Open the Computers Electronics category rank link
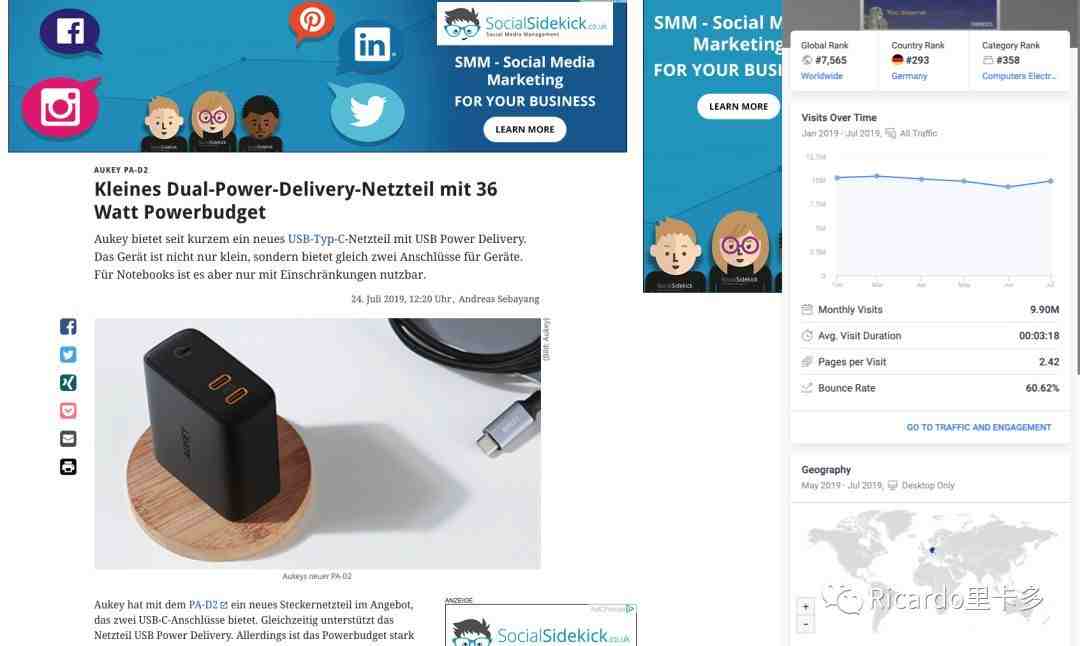1080x646 pixels. 1019,76
